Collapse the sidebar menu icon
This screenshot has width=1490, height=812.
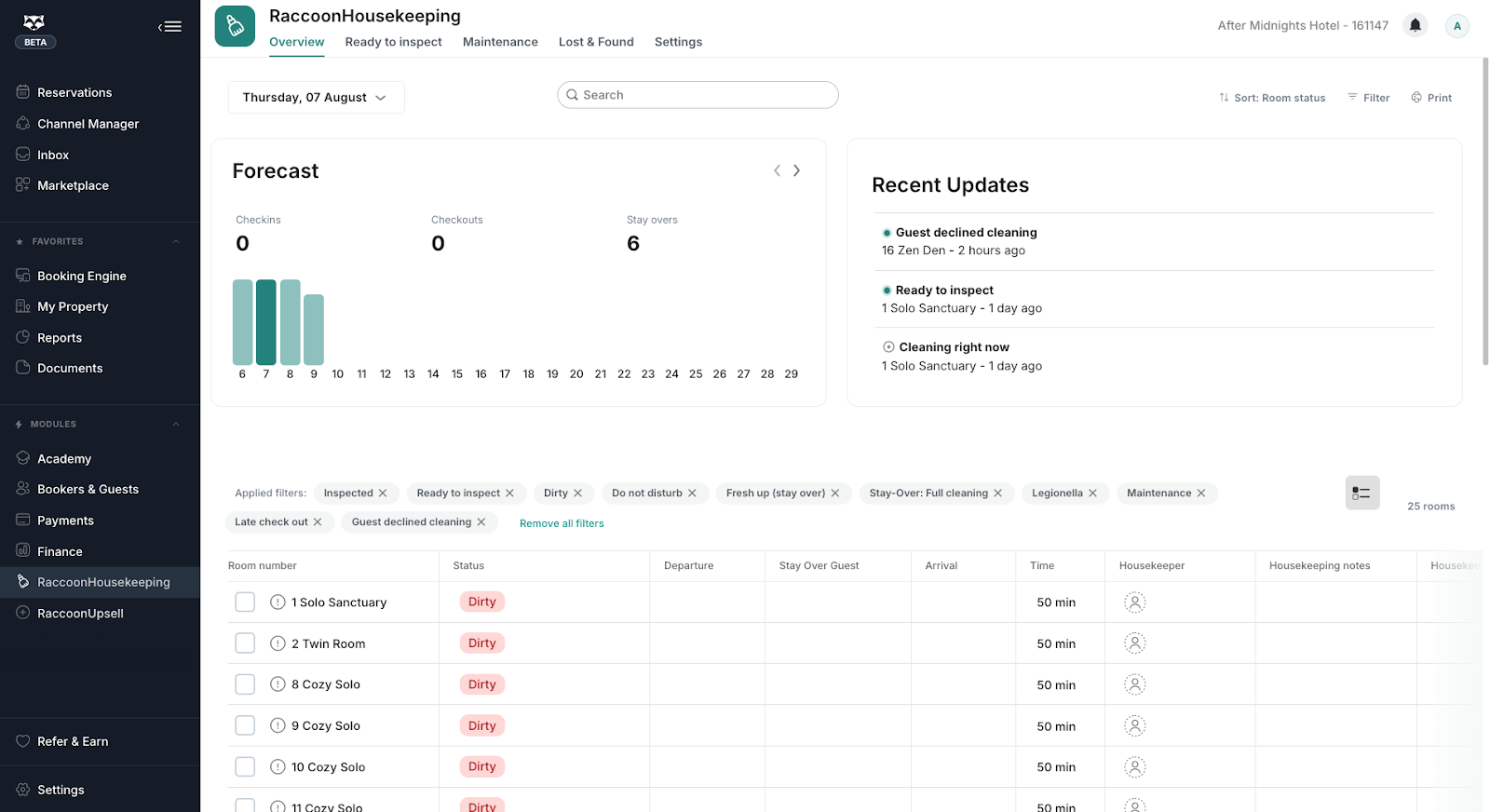[169, 27]
